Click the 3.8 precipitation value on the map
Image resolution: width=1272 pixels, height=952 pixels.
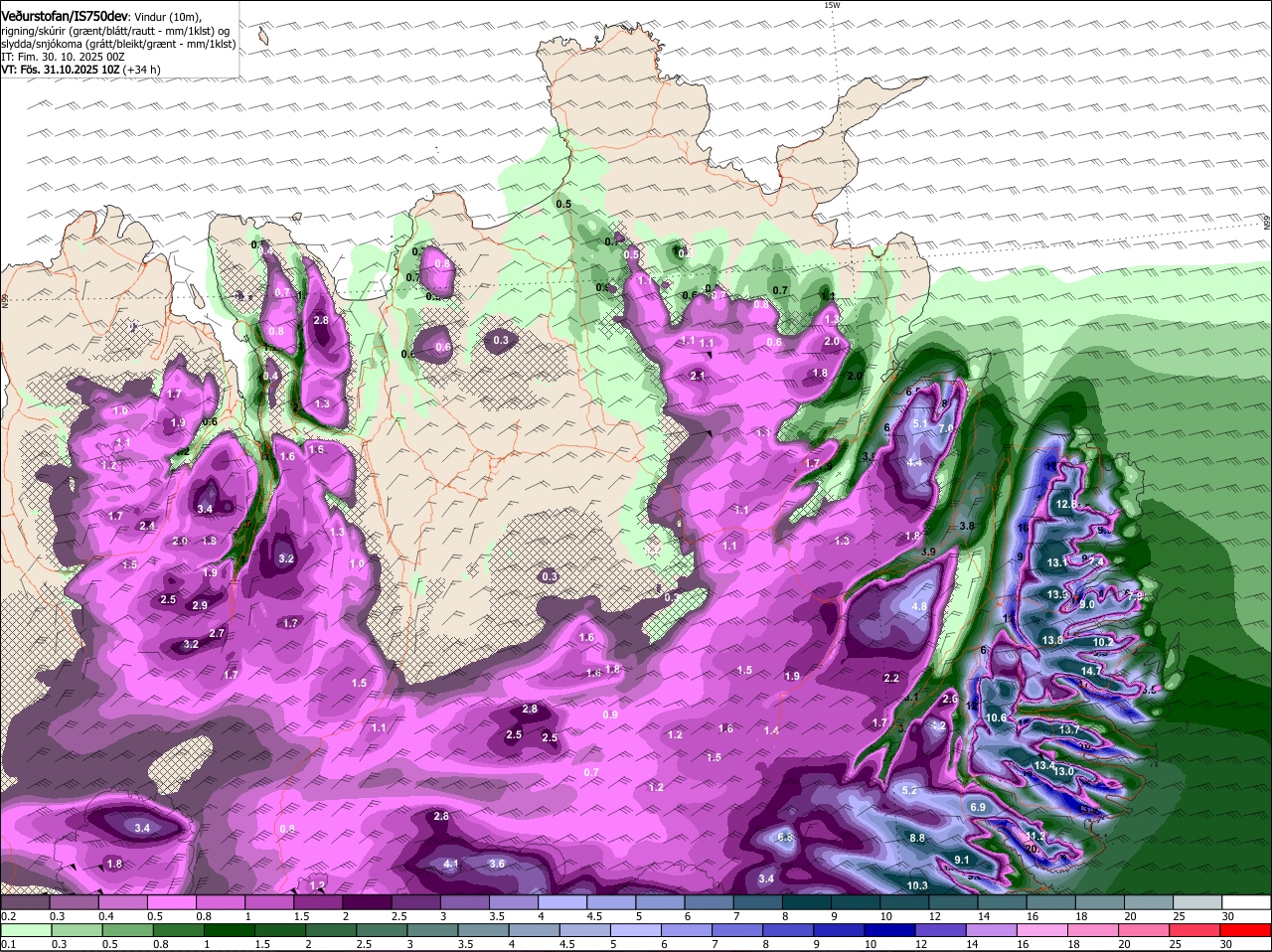(x=967, y=526)
